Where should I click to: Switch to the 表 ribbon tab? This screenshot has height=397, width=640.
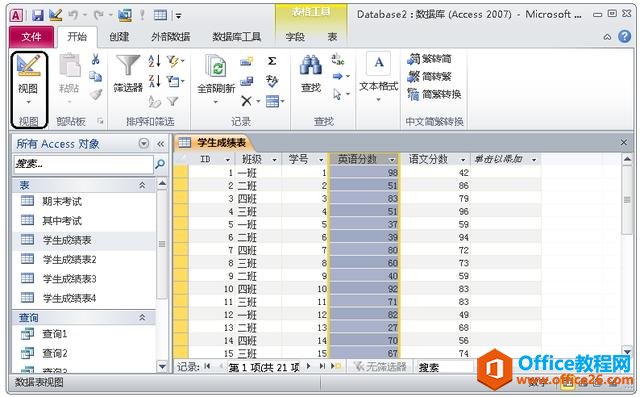(332, 37)
